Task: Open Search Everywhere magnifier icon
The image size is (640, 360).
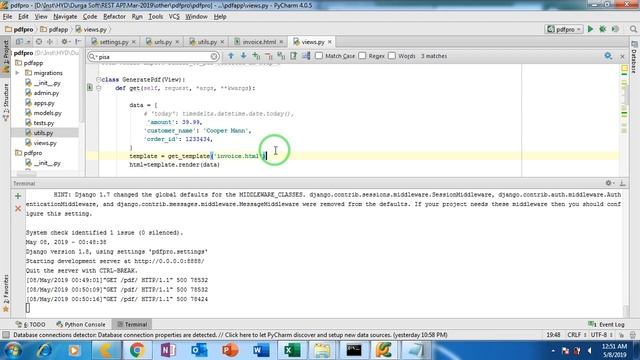Action: (x=633, y=29)
